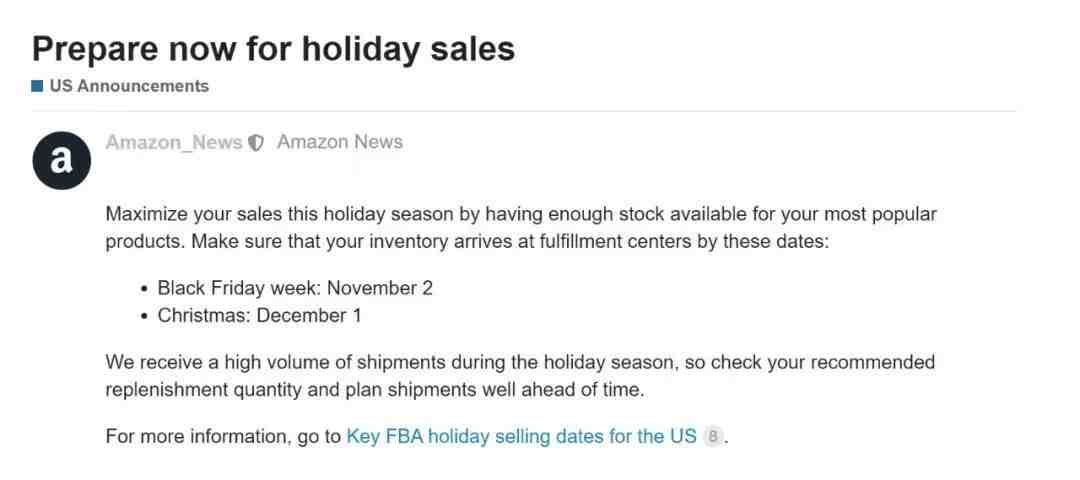This screenshot has width=1080, height=480.
Task: Click the "Amazon News" display name
Action: point(340,142)
